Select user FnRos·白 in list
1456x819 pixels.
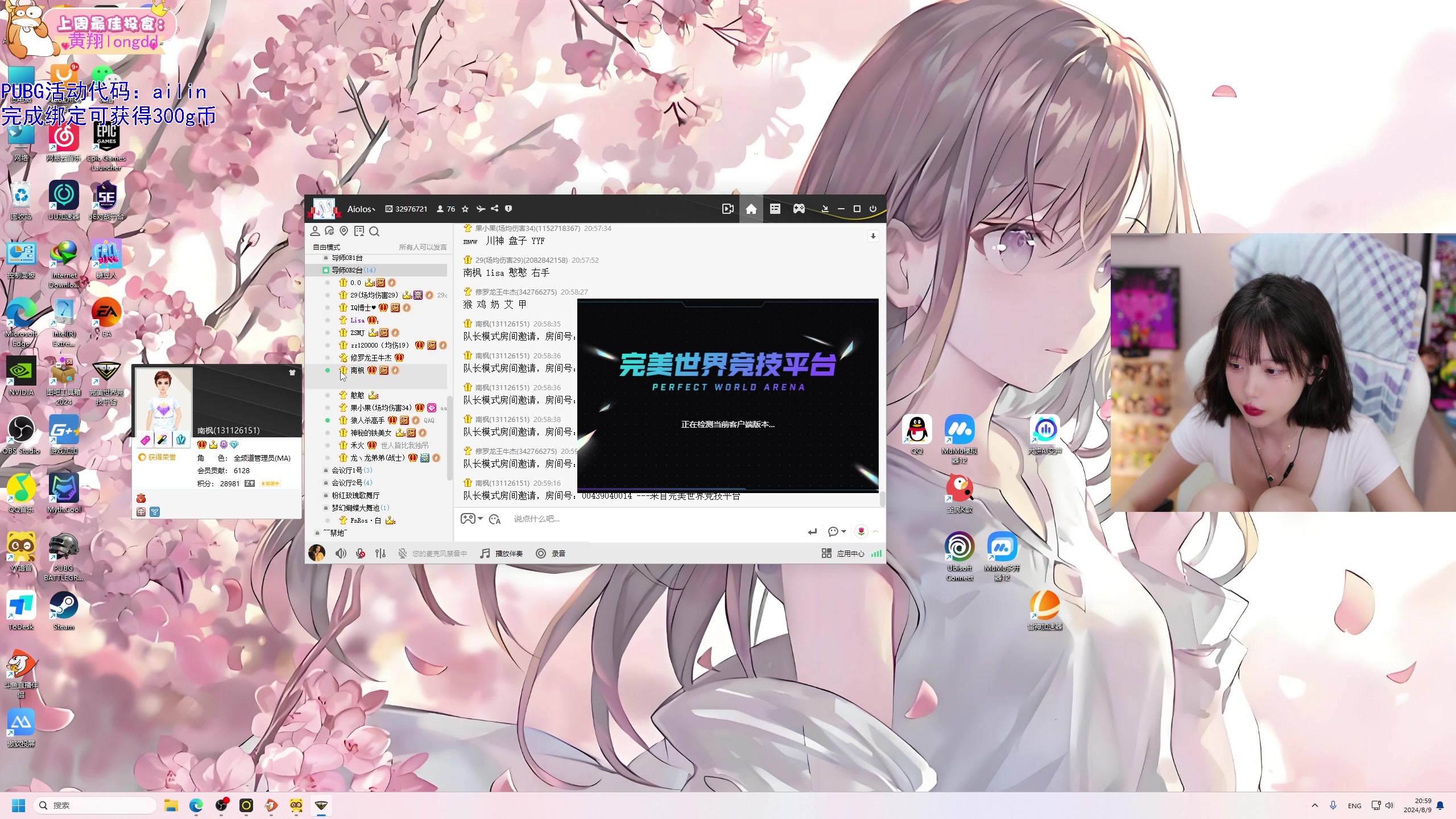pos(366,520)
